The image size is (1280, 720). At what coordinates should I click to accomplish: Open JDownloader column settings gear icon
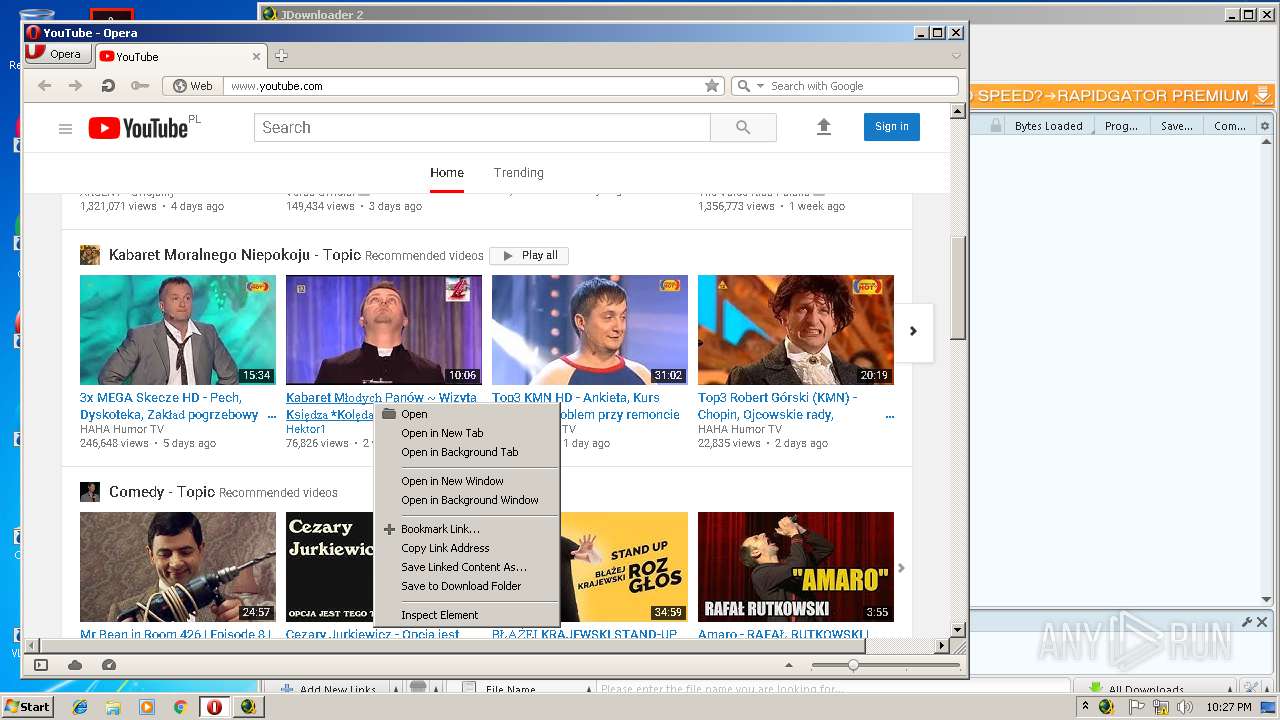pos(1265,126)
